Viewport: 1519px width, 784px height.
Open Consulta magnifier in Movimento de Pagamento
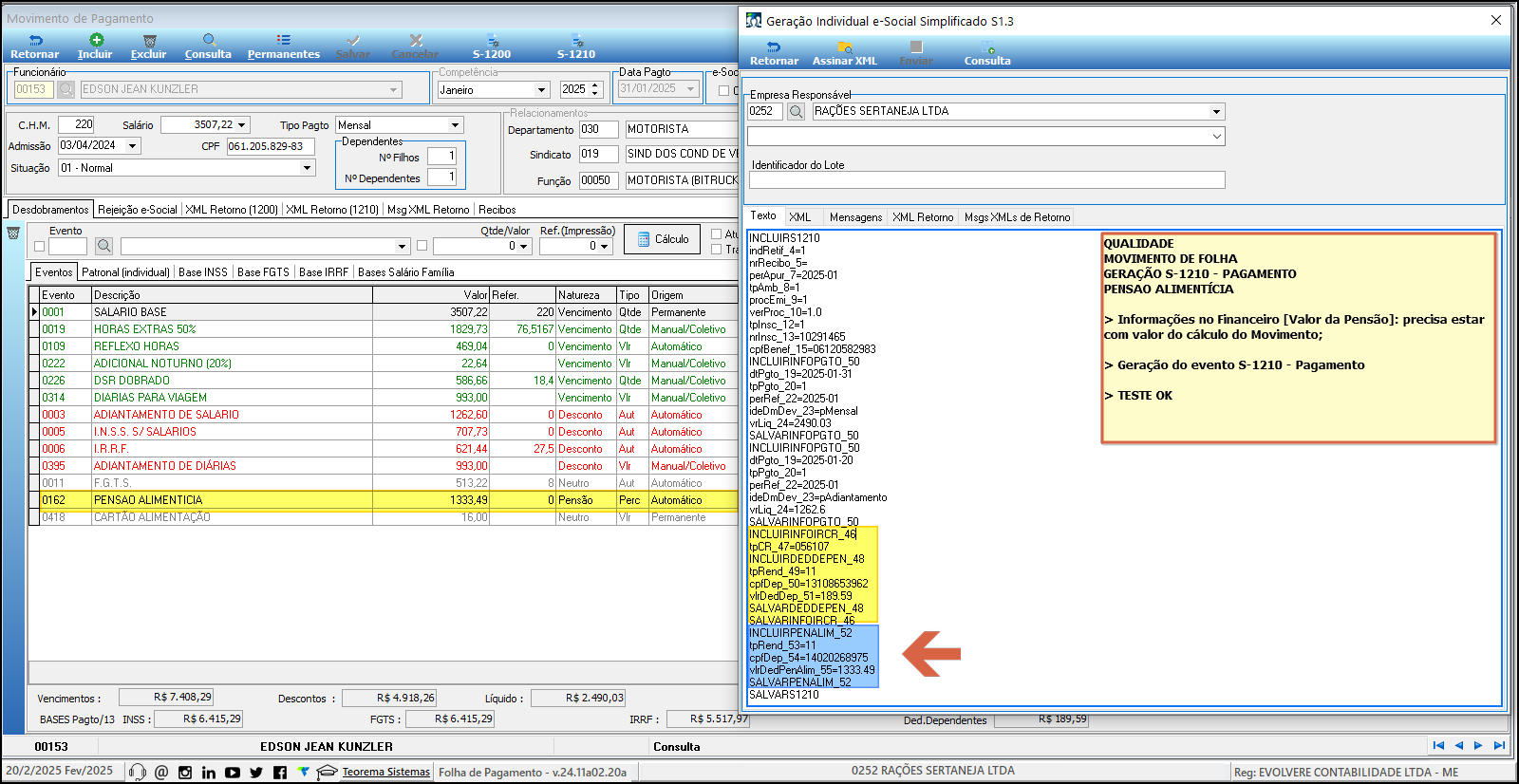pyautogui.click(x=209, y=40)
